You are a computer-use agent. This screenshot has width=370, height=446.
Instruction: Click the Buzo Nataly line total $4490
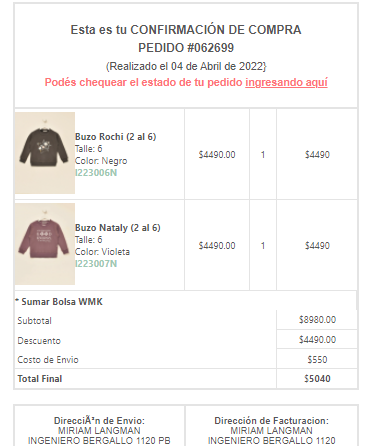pos(317,246)
